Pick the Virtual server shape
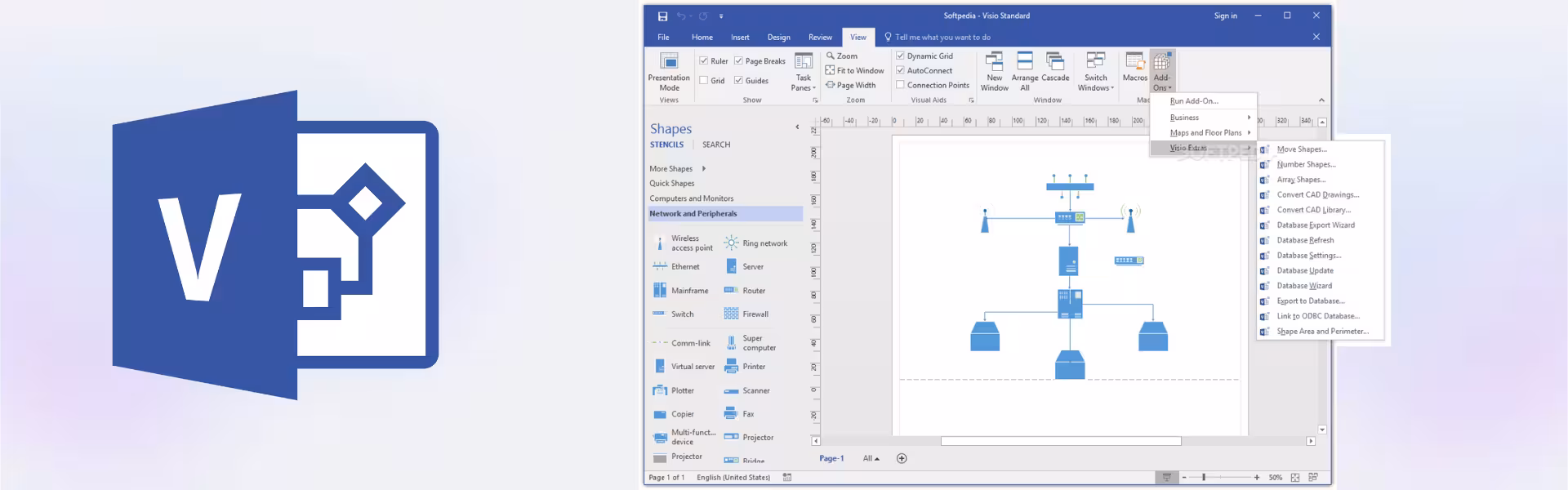This screenshot has height=490, width=1568. 684,367
